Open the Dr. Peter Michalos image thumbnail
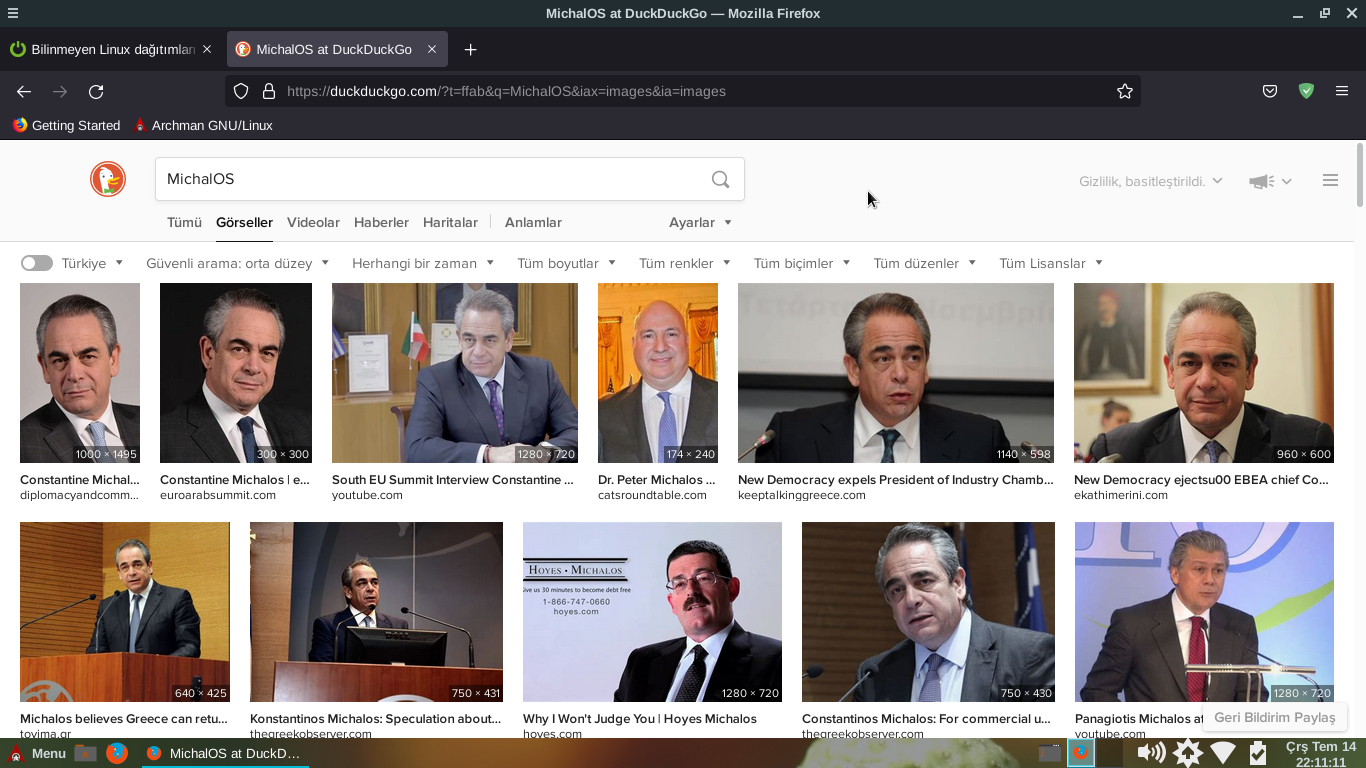Screen dimensions: 1366x768 [x=658, y=373]
